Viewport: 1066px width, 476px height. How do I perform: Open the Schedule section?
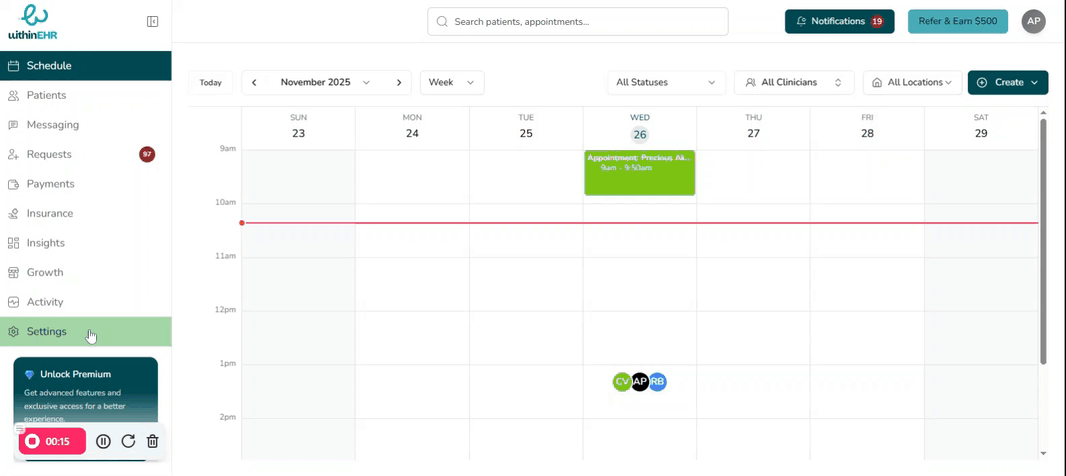86,66
